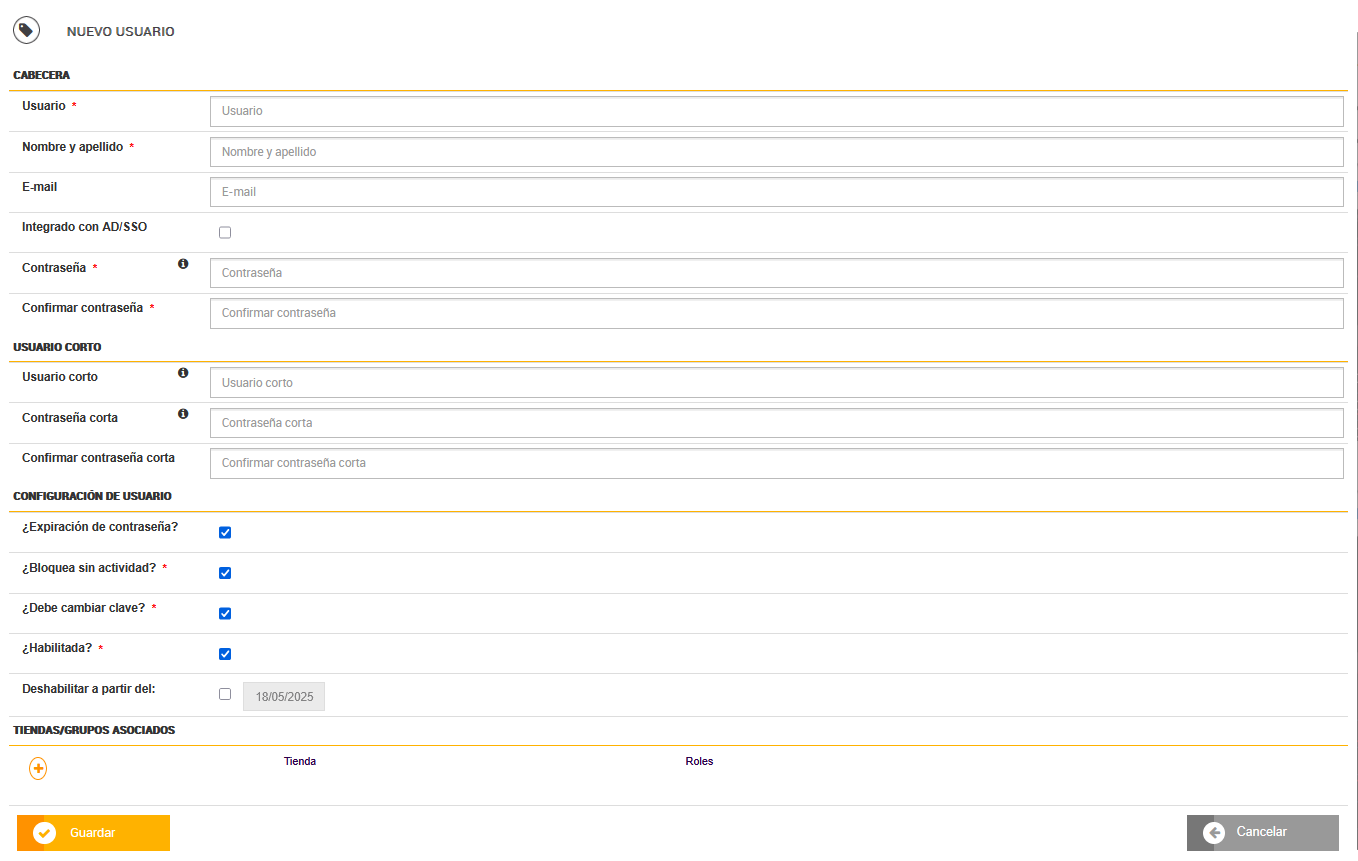Click the tag icon beside Nuevo Usuario
1358x861 pixels.
click(26, 31)
